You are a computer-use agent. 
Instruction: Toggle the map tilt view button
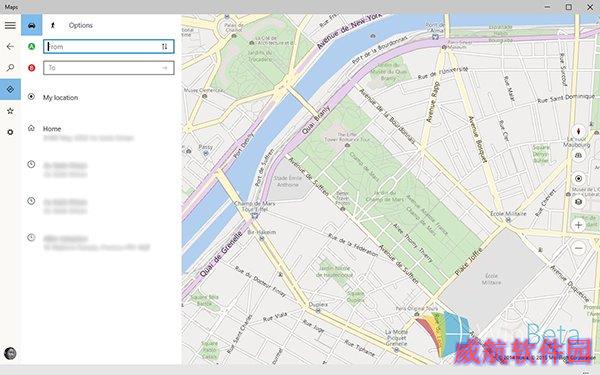click(579, 155)
